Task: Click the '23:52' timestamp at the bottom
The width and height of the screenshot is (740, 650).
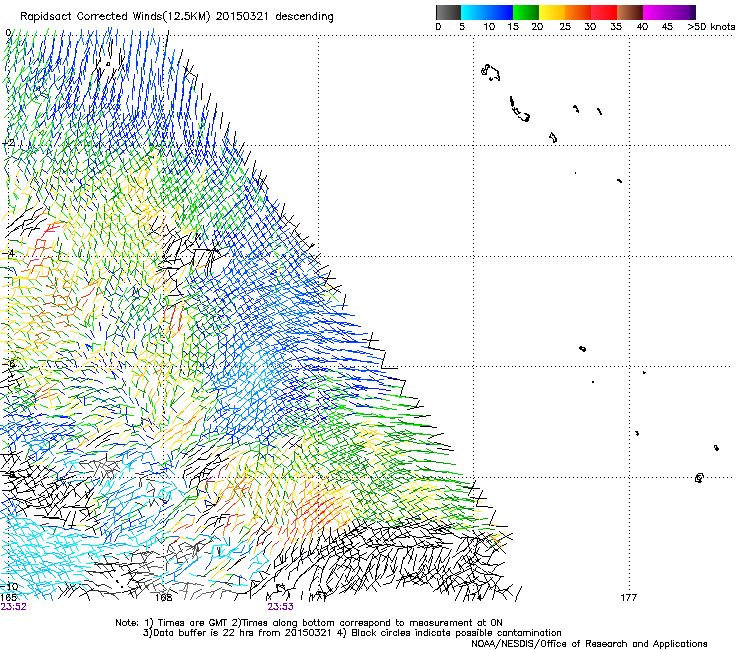Action: coord(14,607)
